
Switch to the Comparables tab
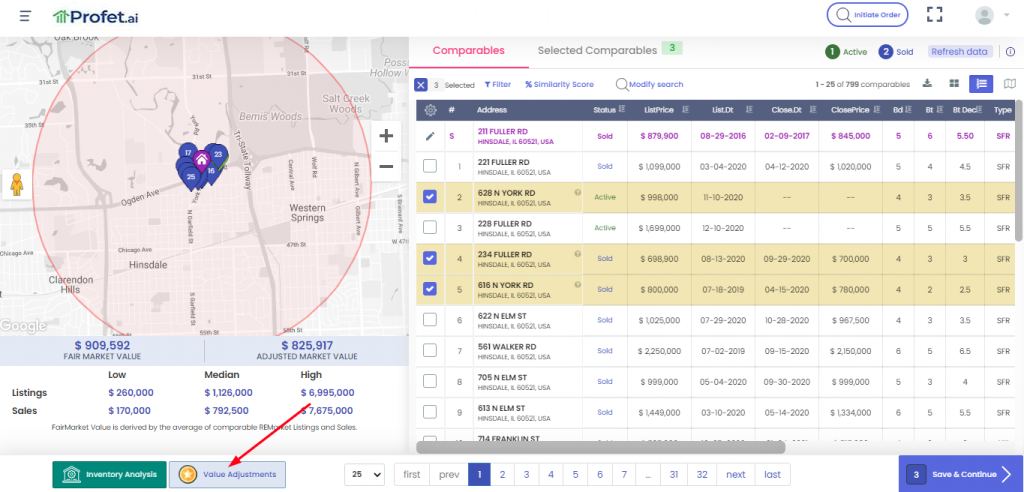[x=468, y=51]
